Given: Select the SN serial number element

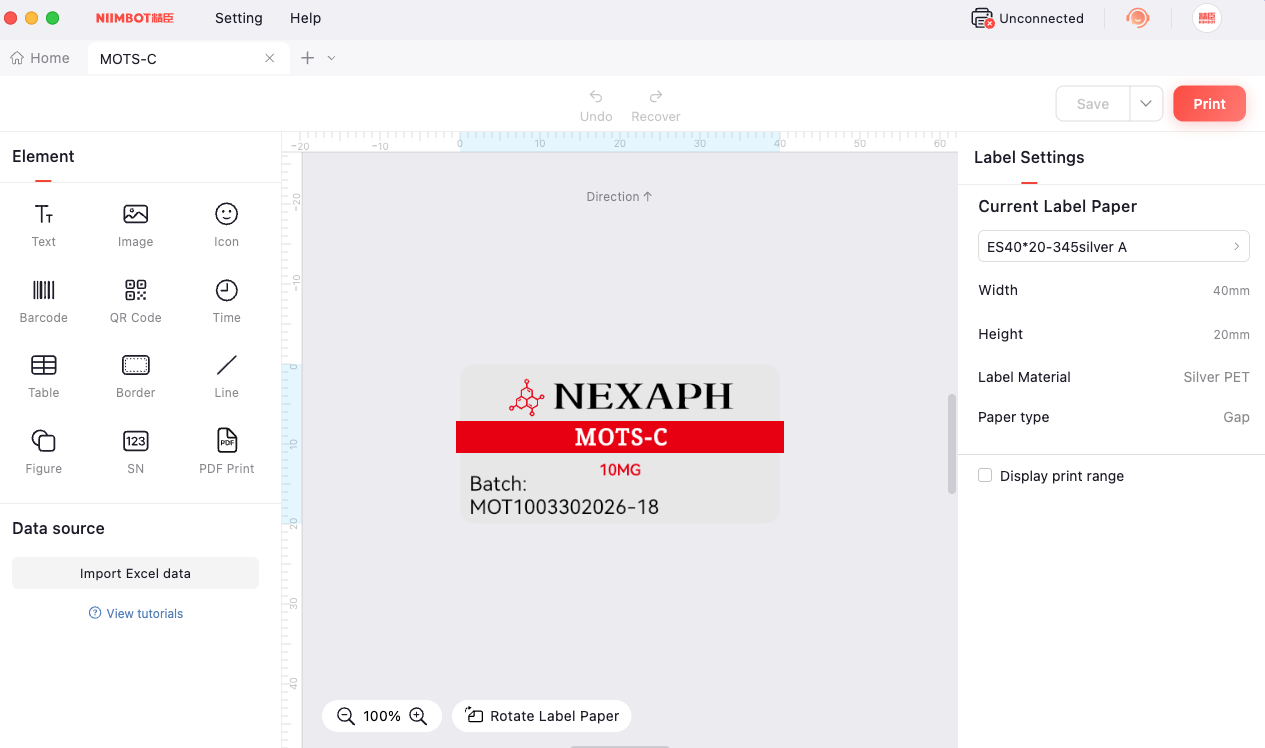Looking at the screenshot, I should pos(135,451).
